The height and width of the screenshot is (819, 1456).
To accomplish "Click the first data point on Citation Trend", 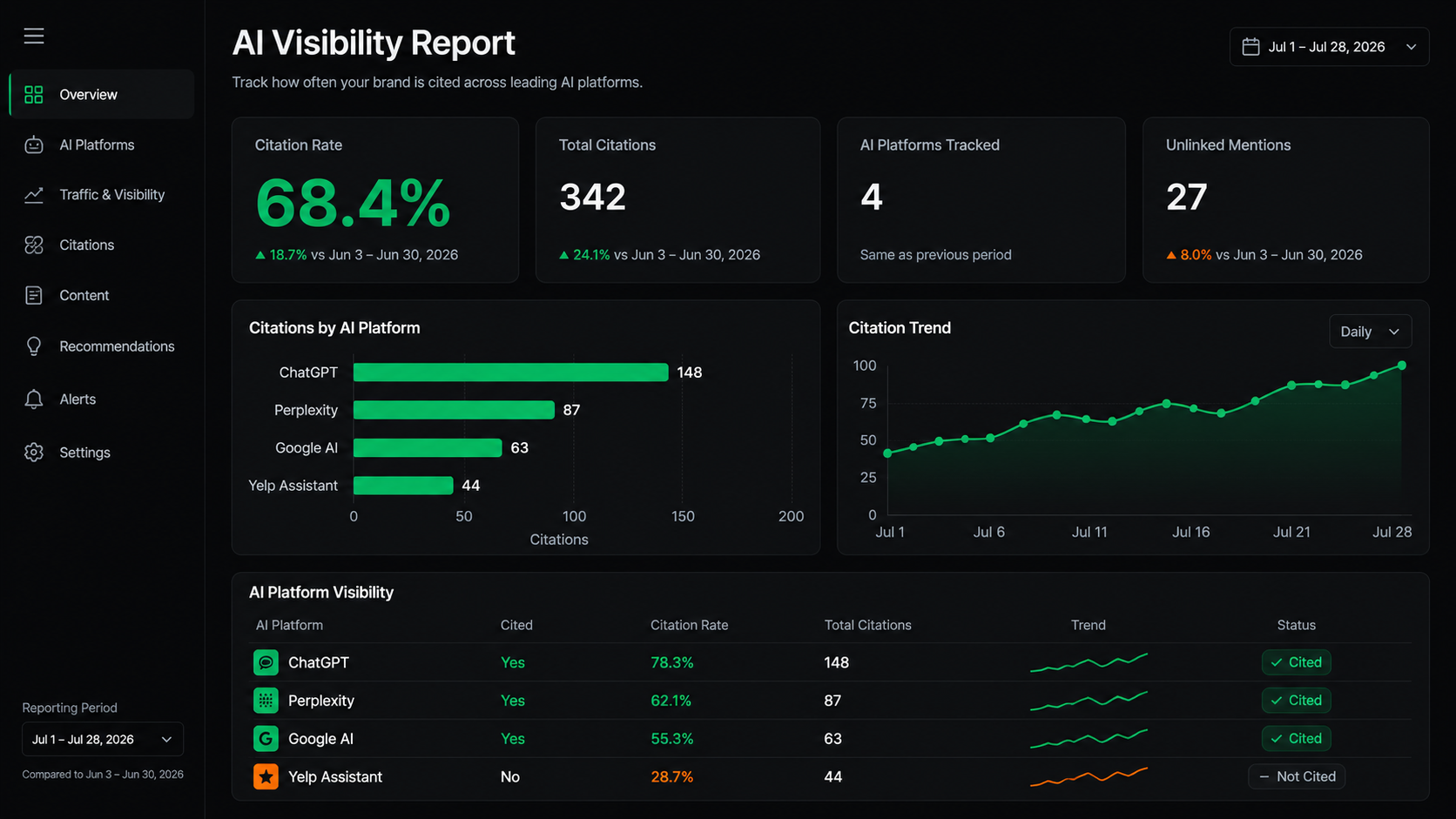I will pyautogui.click(x=887, y=453).
